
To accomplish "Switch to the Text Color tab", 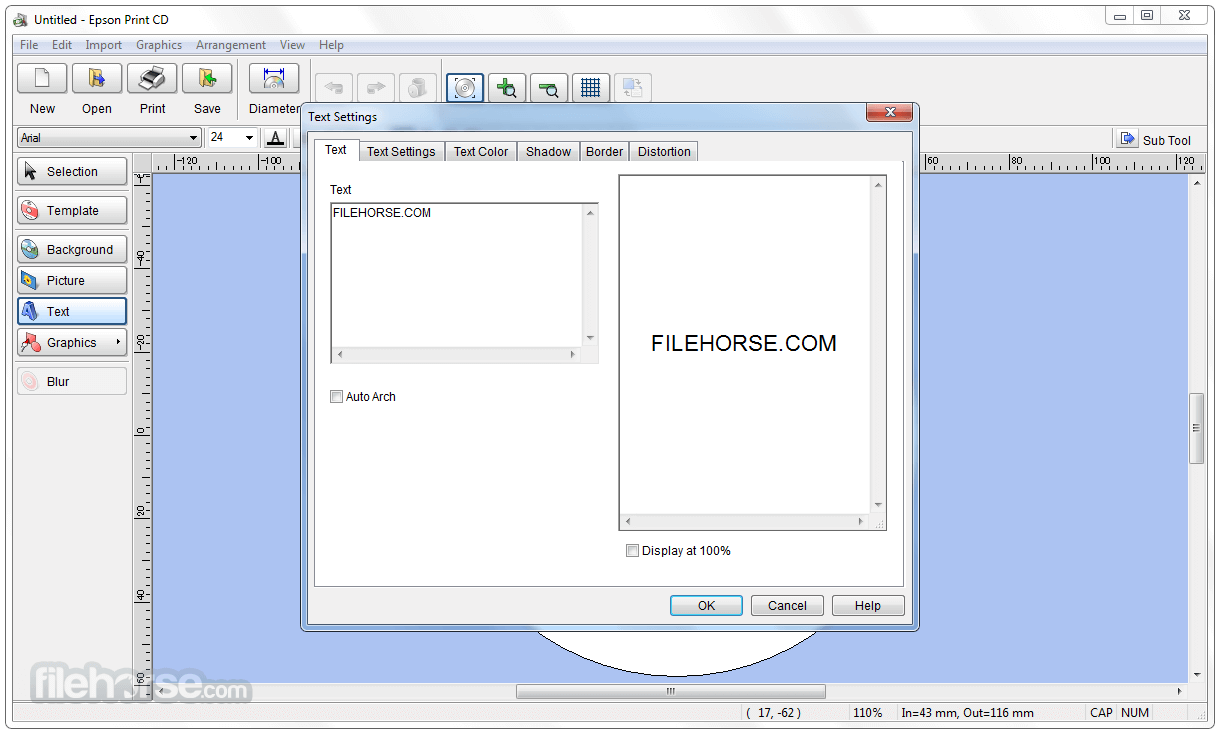I will (481, 152).
